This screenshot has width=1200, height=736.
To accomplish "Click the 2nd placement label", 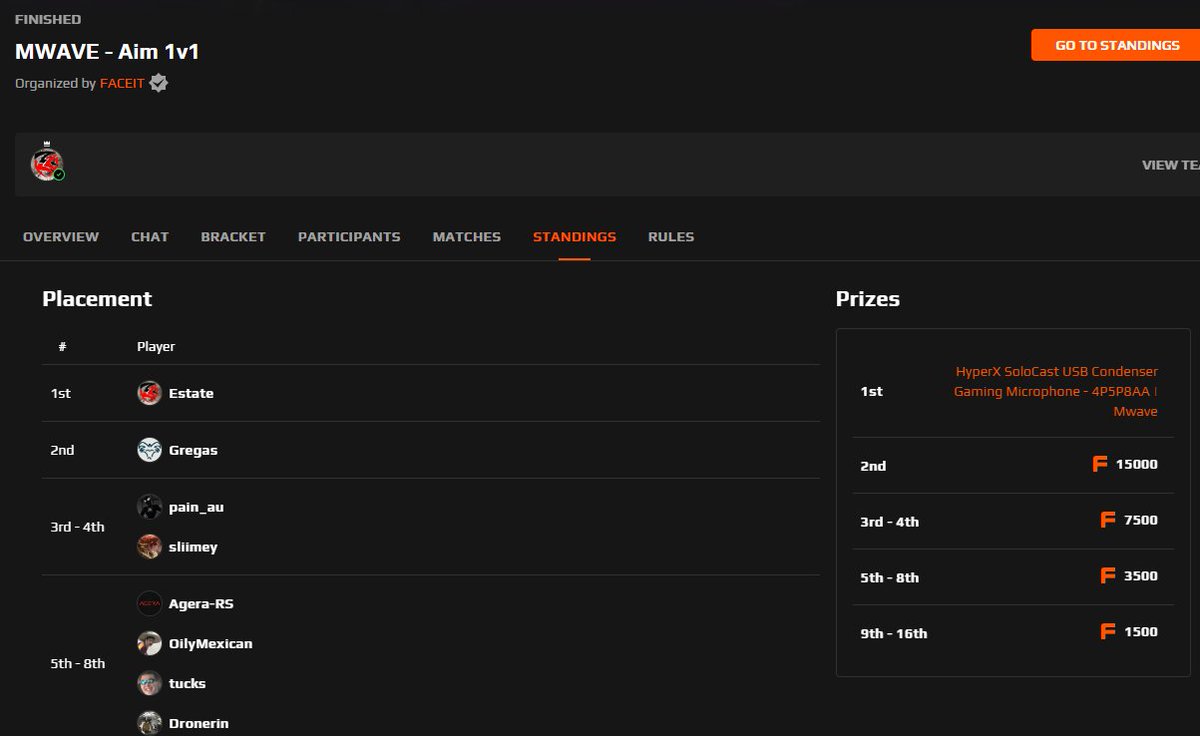I will (x=62, y=451).
